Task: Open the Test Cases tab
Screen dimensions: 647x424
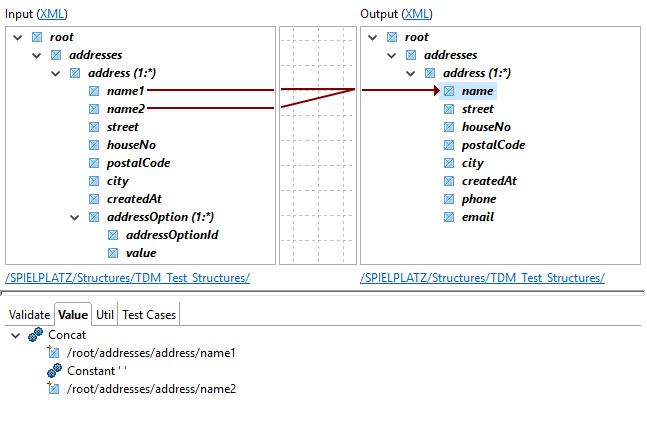Action: 148,315
